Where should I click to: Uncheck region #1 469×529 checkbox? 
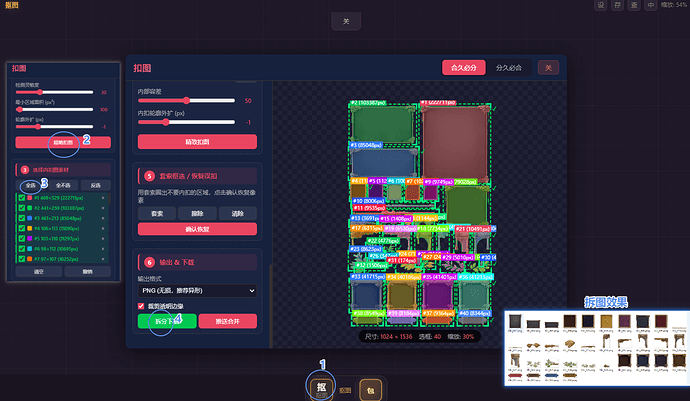coord(22,198)
